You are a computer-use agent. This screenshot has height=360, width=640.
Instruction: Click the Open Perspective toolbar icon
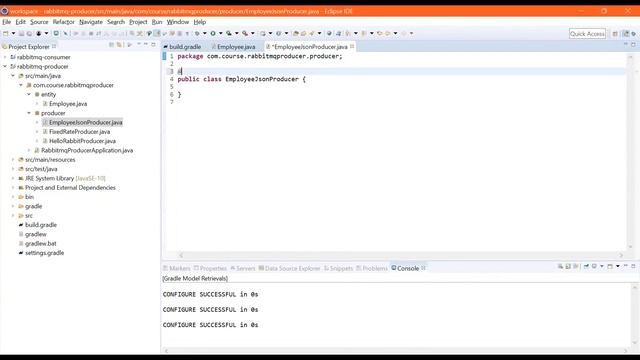click(x=615, y=34)
